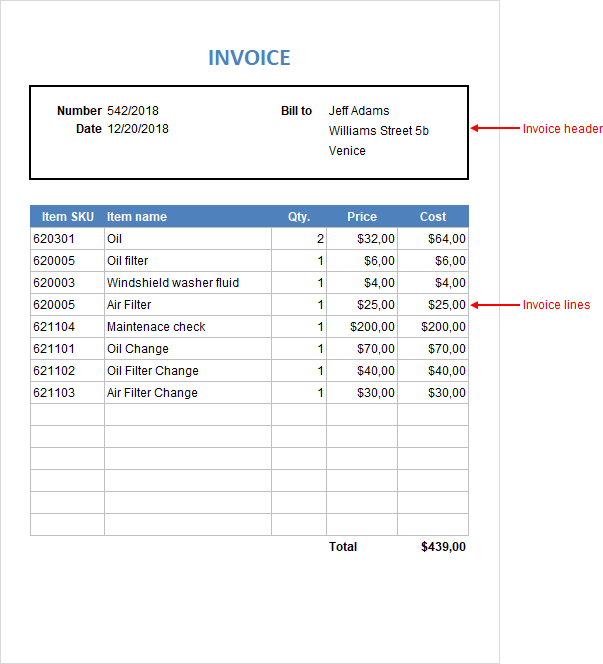Click the Qty. column header
Screen dimensions: 603x664
(299, 217)
